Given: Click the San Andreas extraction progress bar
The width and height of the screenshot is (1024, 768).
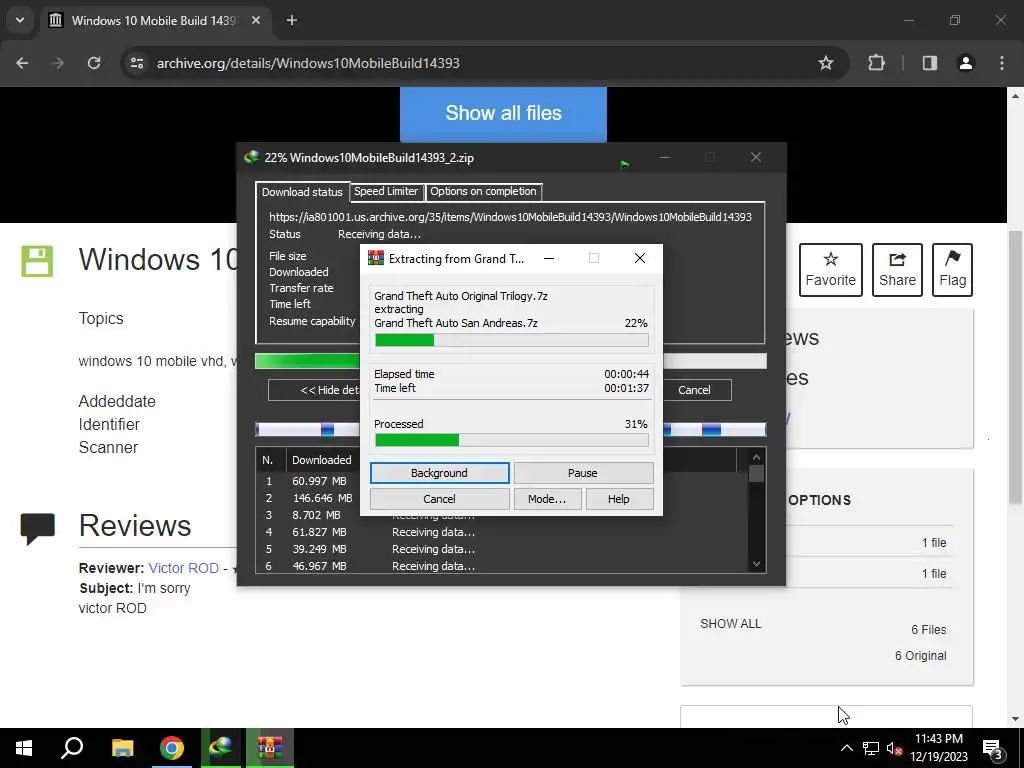Looking at the screenshot, I should [x=511, y=340].
